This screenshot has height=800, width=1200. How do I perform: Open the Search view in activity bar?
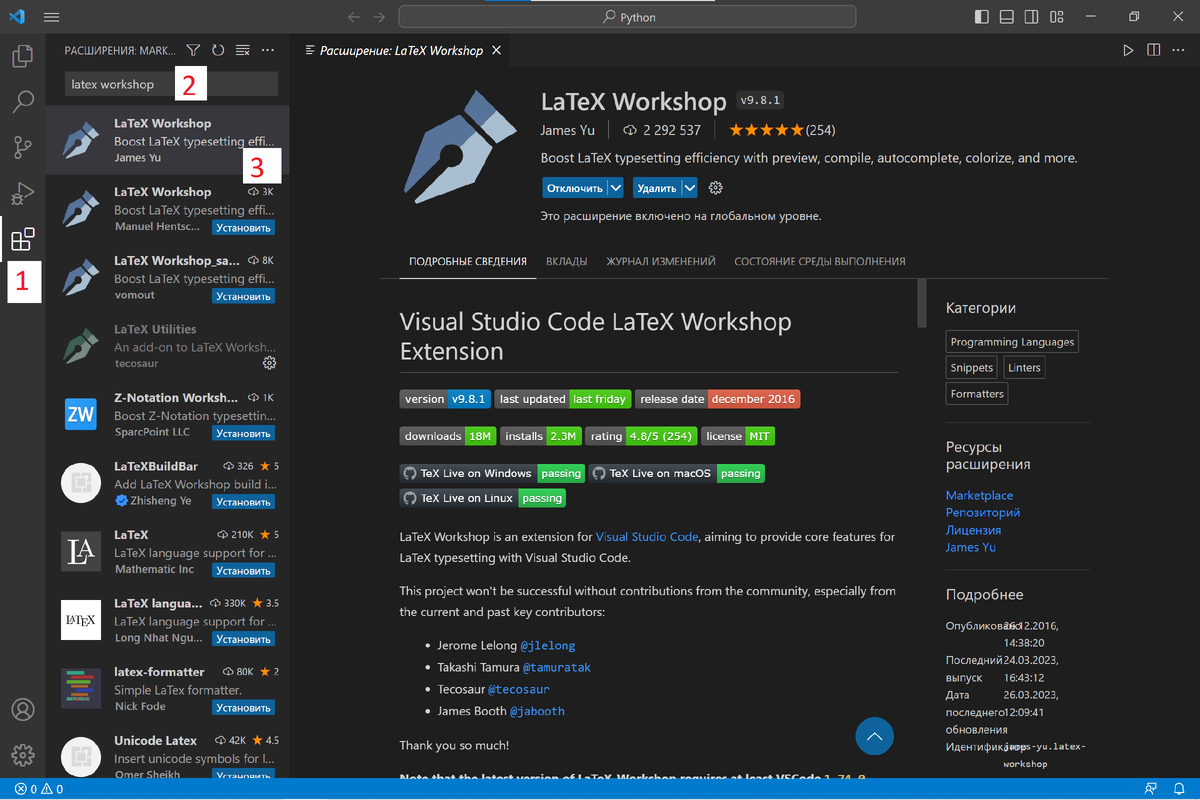click(22, 101)
